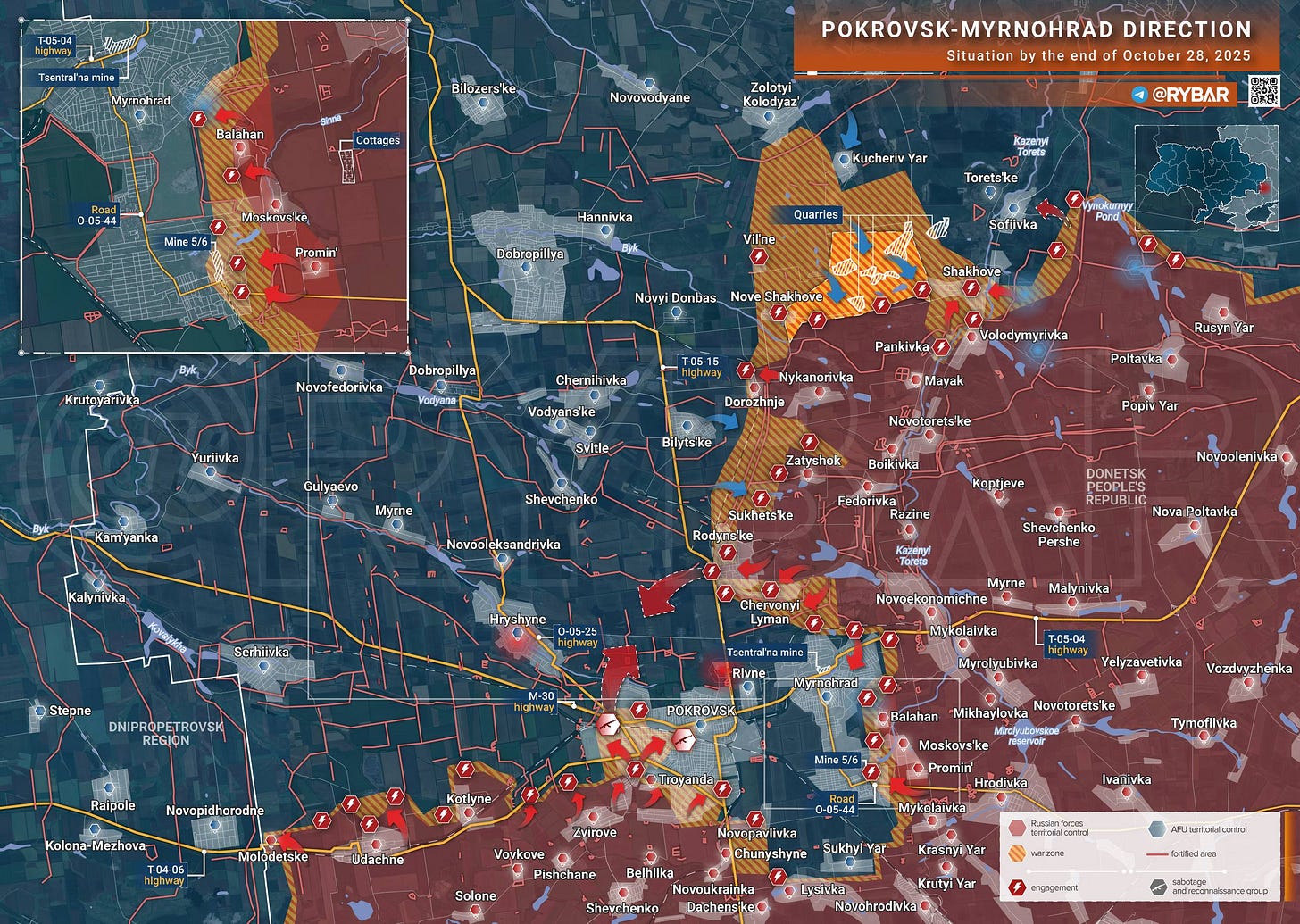Screen dimensions: 1300x924
Task: Click the T-04-06 highway label
Action: (x=164, y=875)
